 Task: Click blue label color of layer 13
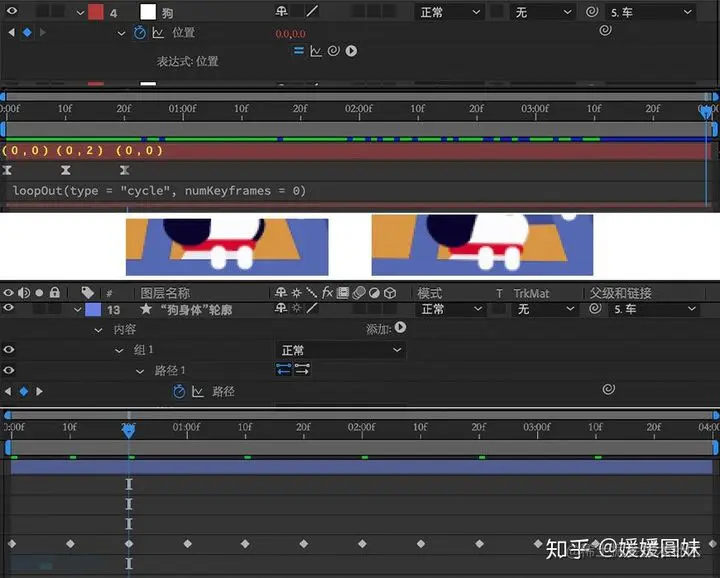click(93, 309)
